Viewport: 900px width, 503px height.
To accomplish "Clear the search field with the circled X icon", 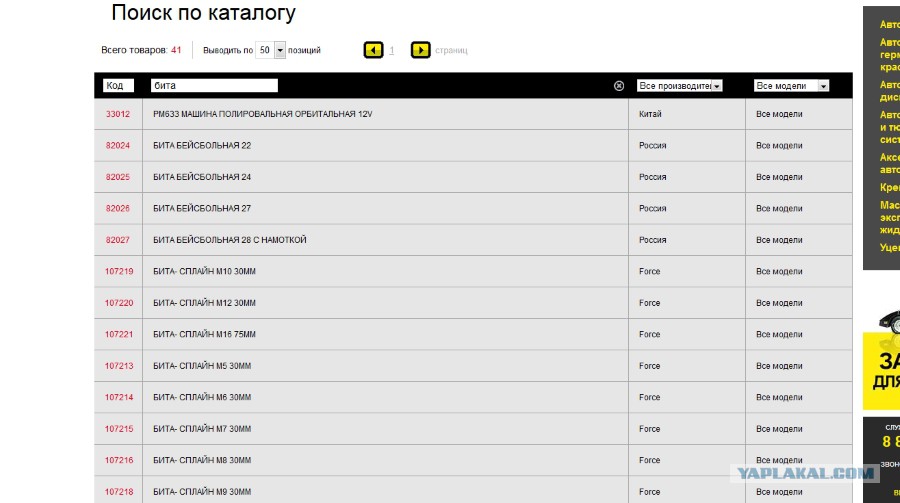I will 619,86.
